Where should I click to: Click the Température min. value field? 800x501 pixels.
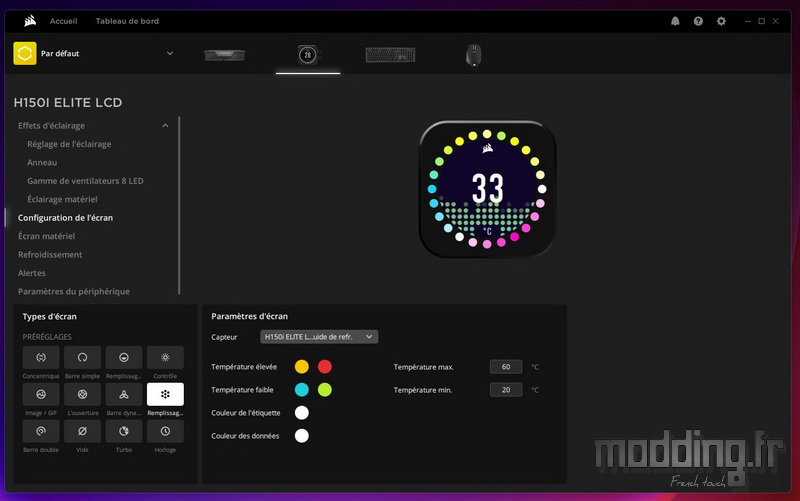click(x=506, y=390)
